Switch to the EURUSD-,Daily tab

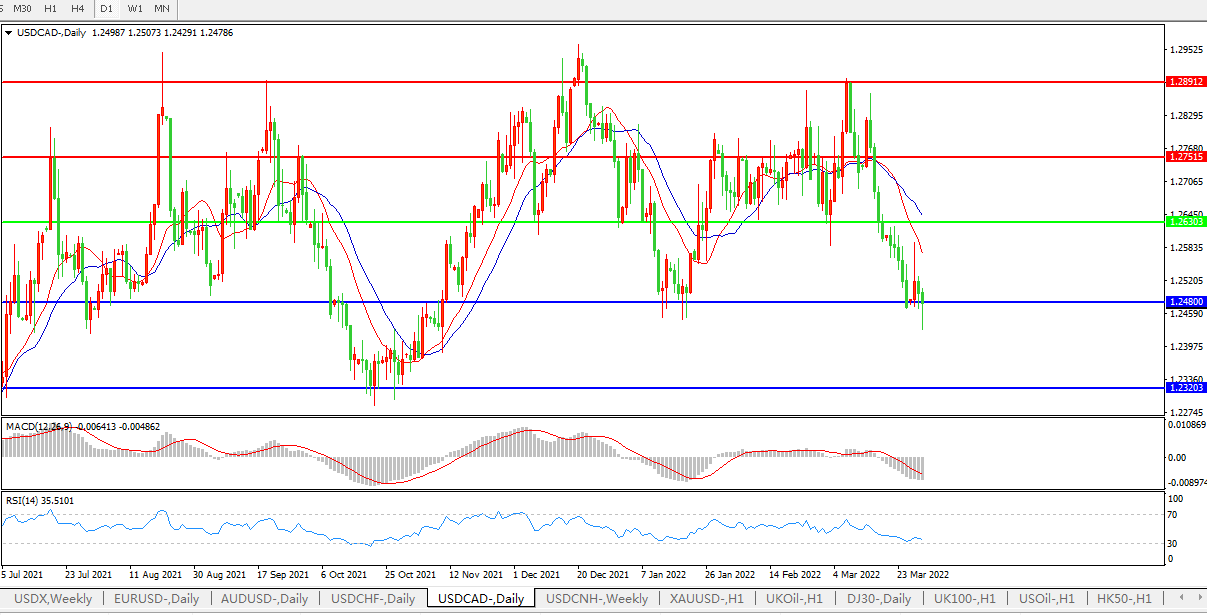tap(155, 598)
